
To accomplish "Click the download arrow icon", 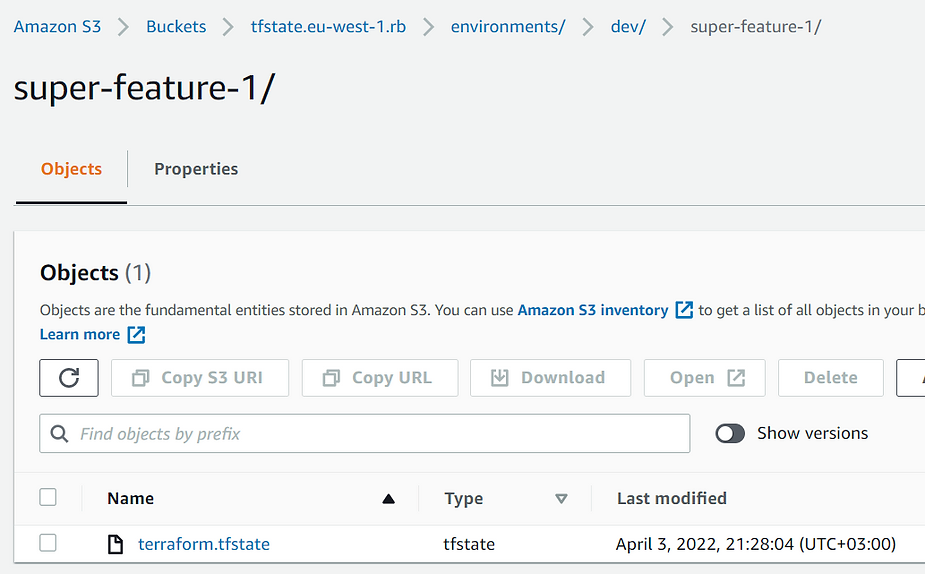I will pyautogui.click(x=500, y=378).
